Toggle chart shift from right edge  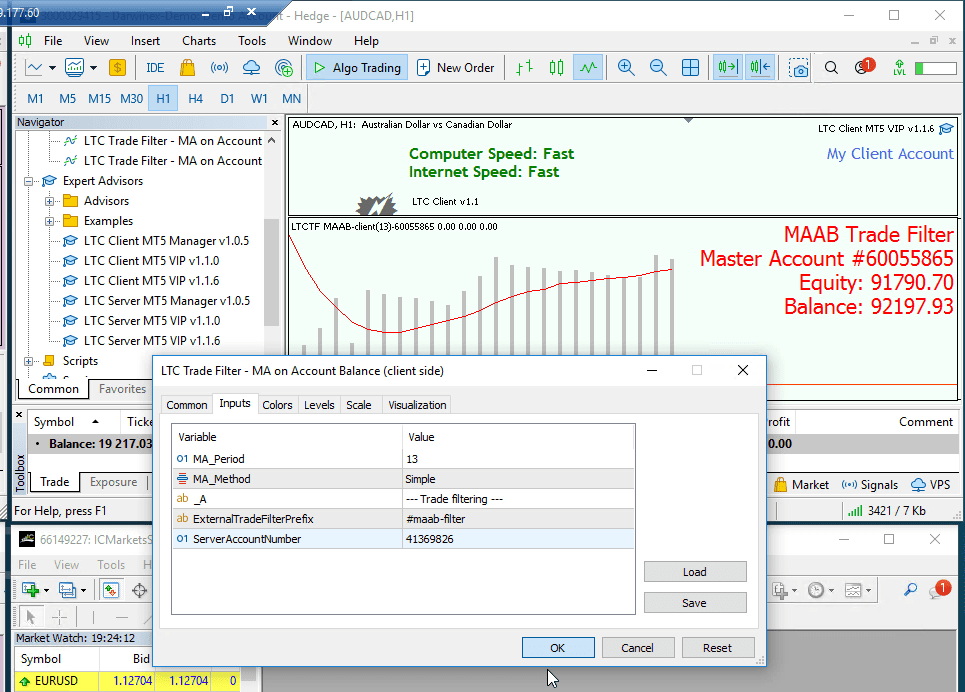pos(760,68)
